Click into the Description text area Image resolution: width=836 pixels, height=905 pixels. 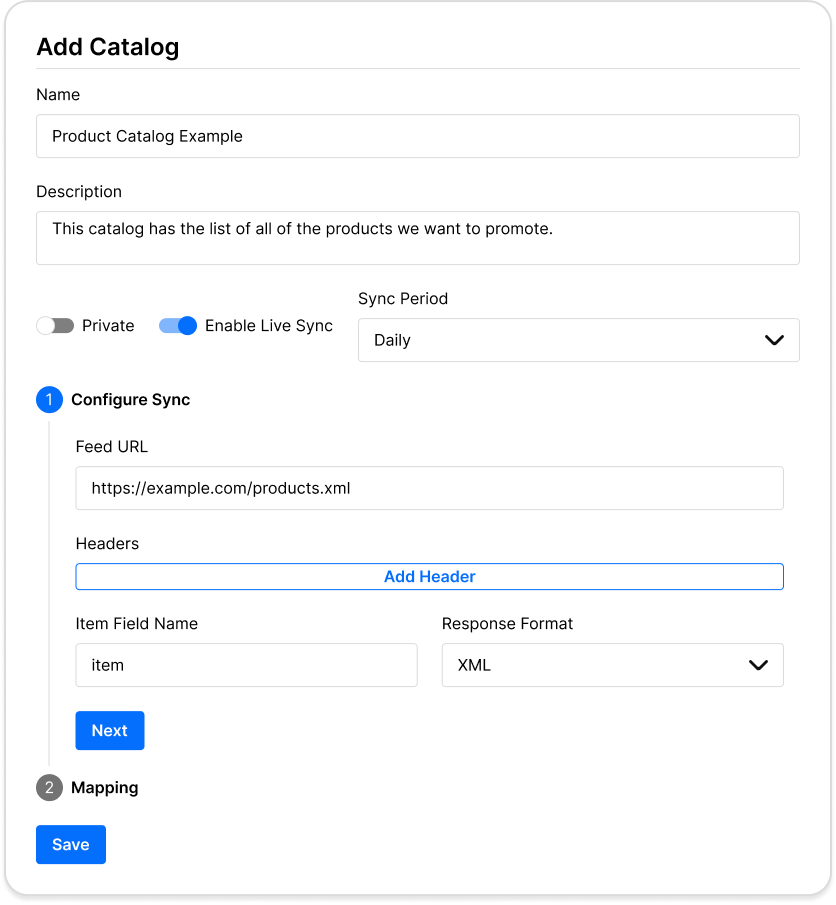[417, 238]
